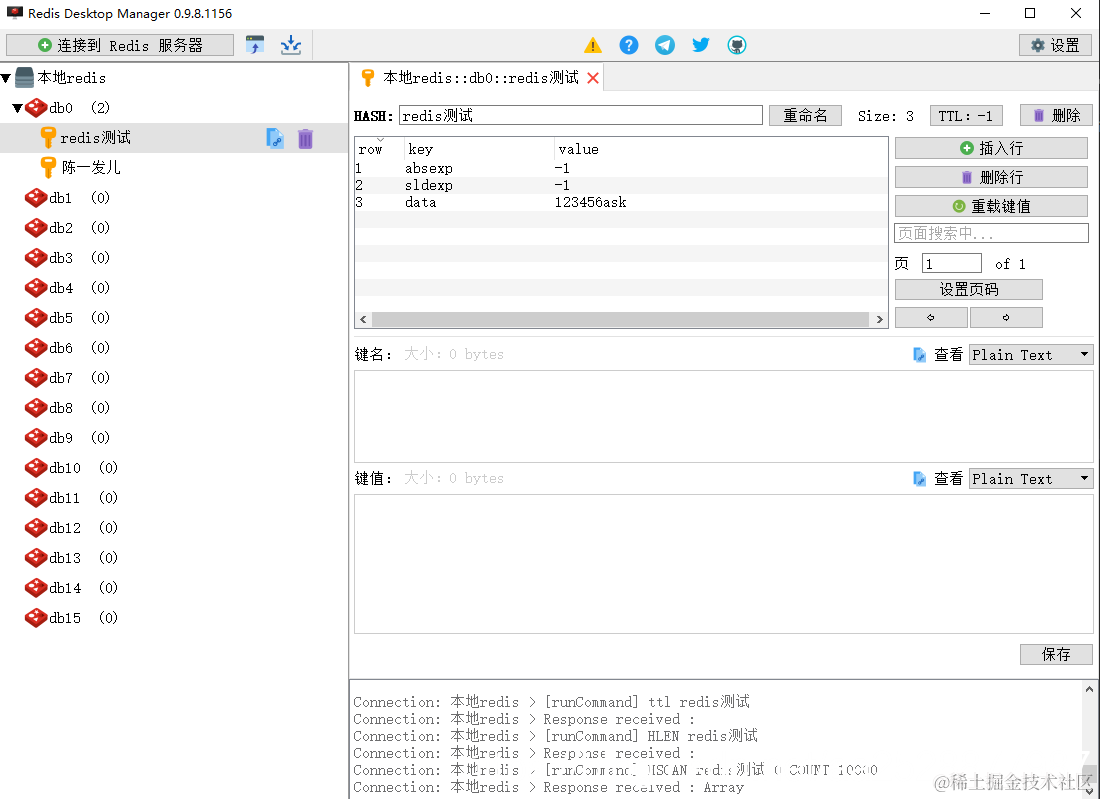Open Plain Text dropdown for 键名
1100x799 pixels.
(1031, 355)
